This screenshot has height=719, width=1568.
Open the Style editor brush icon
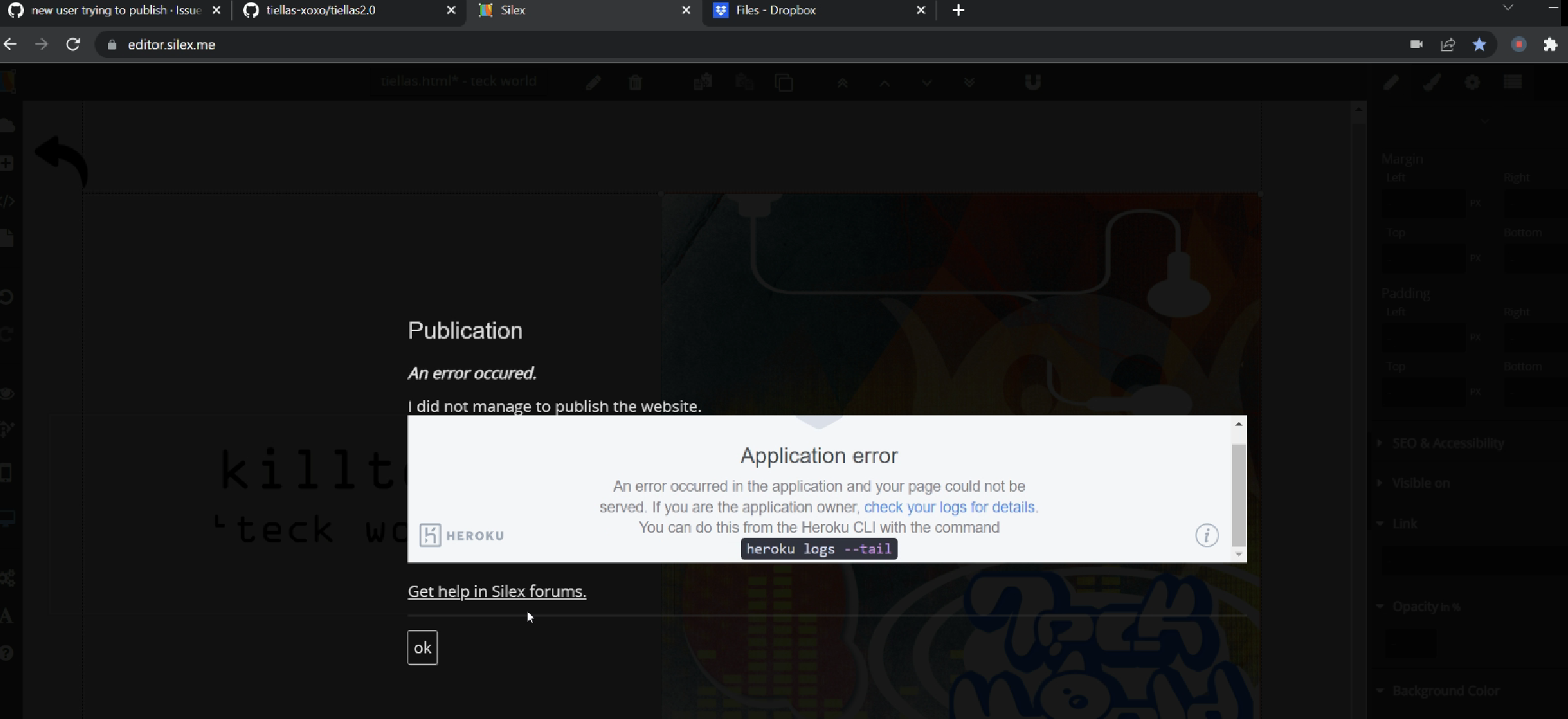1432,82
